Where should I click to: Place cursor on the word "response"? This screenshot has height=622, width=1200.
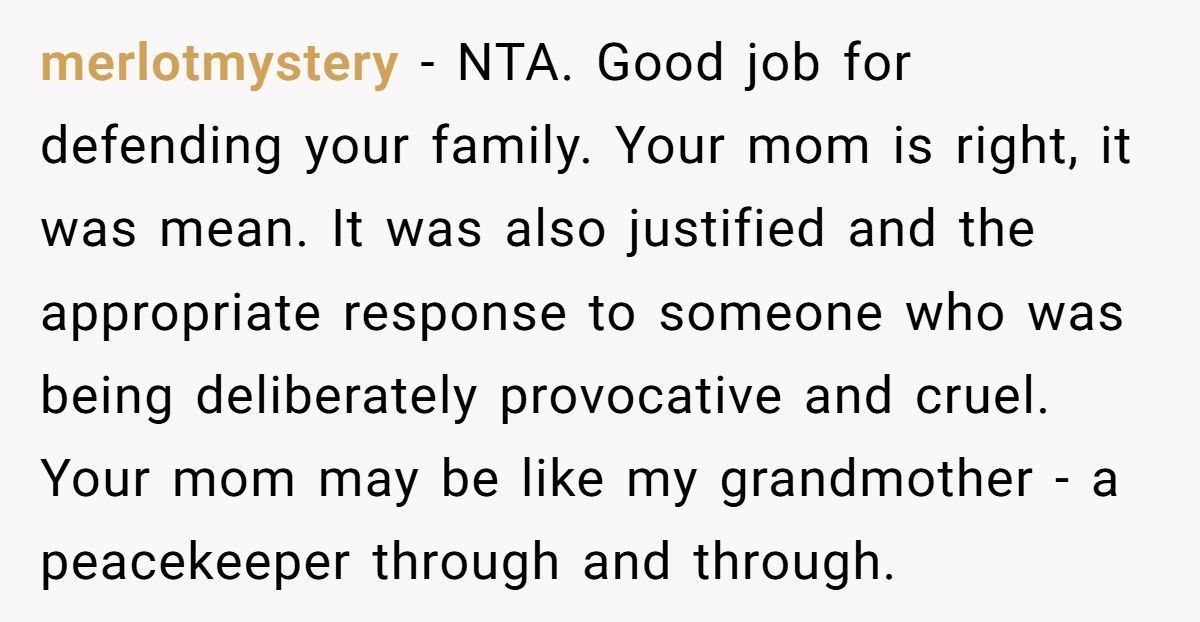[x=455, y=314]
